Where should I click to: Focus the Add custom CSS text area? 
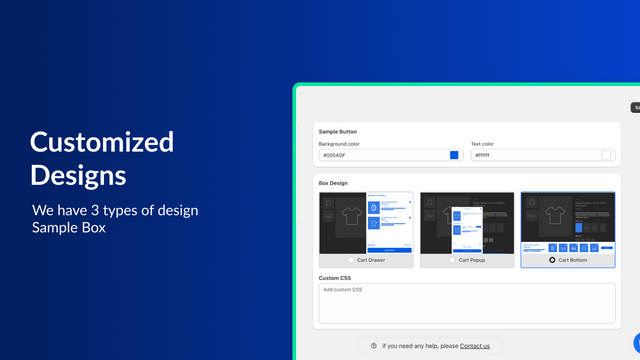(467, 303)
